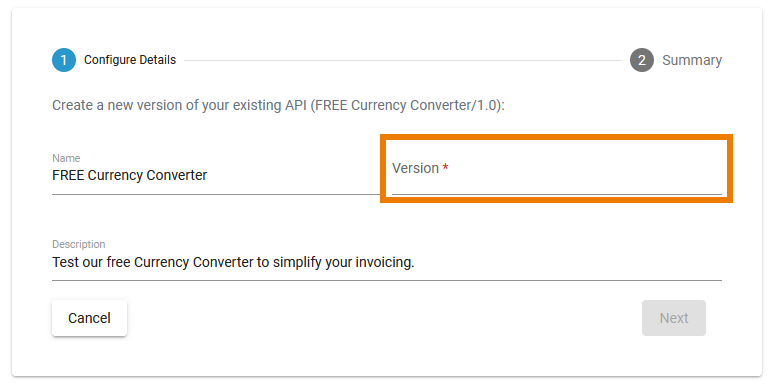Click into the Name input field
This screenshot has width=773, height=387.
click(216, 175)
